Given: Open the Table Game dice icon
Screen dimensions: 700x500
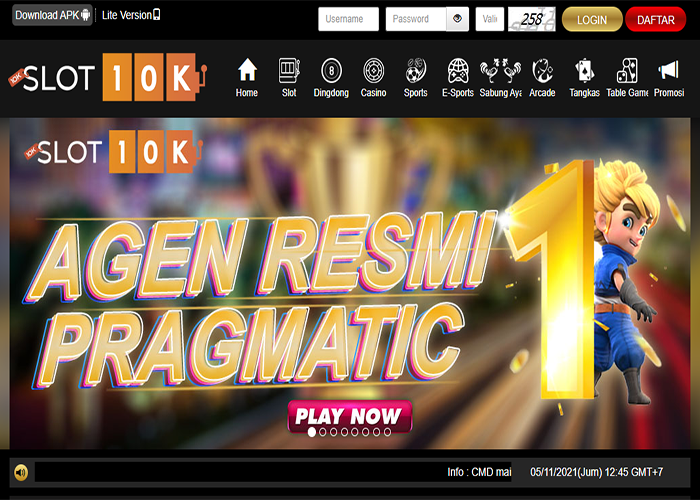Looking at the screenshot, I should click(627, 71).
